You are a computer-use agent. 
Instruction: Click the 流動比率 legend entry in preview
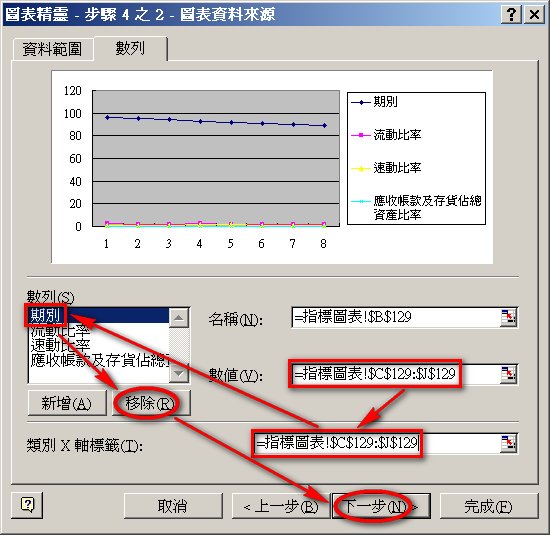[386, 135]
